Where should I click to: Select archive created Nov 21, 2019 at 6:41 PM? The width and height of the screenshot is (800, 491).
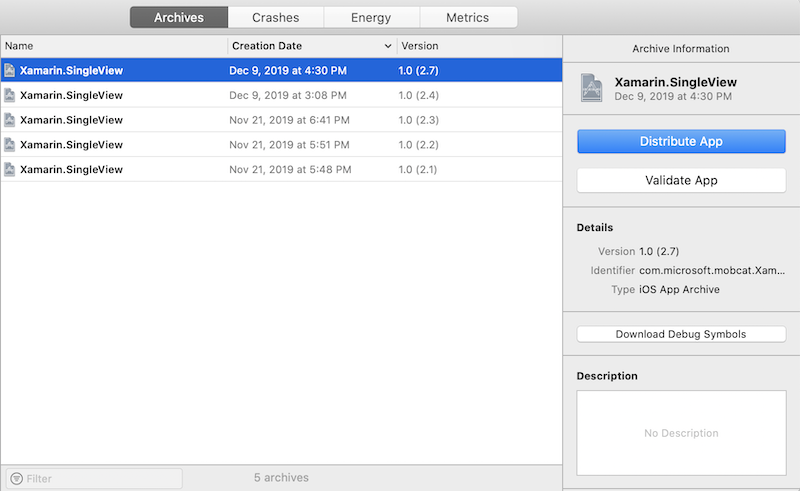(x=281, y=120)
